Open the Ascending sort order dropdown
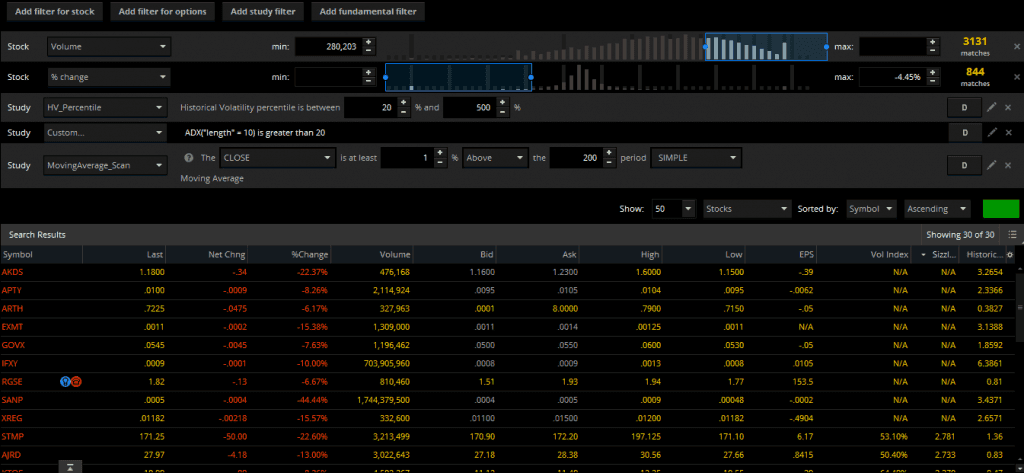 [x=937, y=209]
